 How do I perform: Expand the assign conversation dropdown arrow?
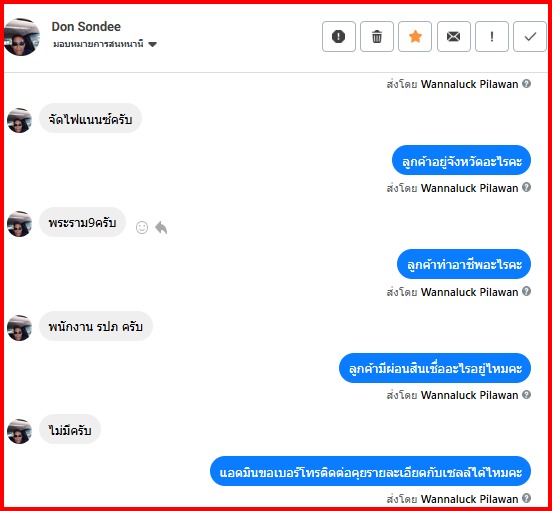[152, 44]
